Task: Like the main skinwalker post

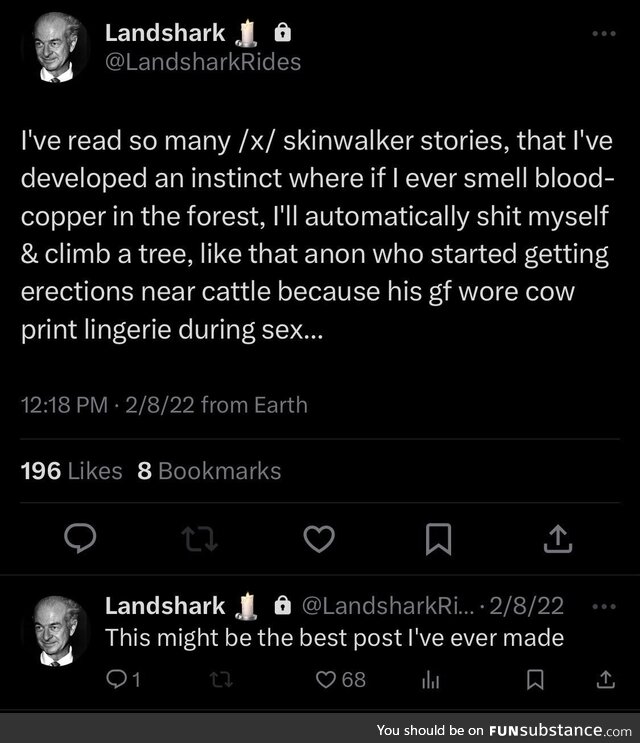Action: (318, 539)
